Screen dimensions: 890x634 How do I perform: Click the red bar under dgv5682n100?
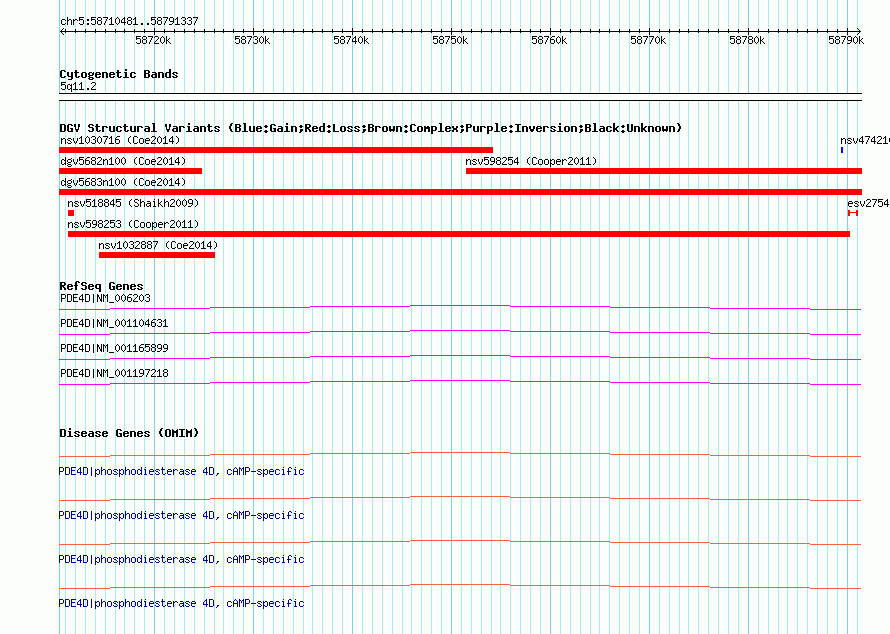(x=131, y=171)
